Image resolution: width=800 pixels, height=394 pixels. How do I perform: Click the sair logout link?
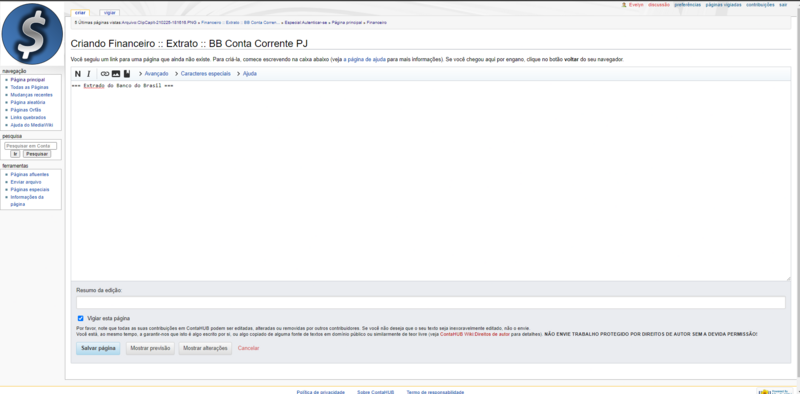[x=783, y=5]
